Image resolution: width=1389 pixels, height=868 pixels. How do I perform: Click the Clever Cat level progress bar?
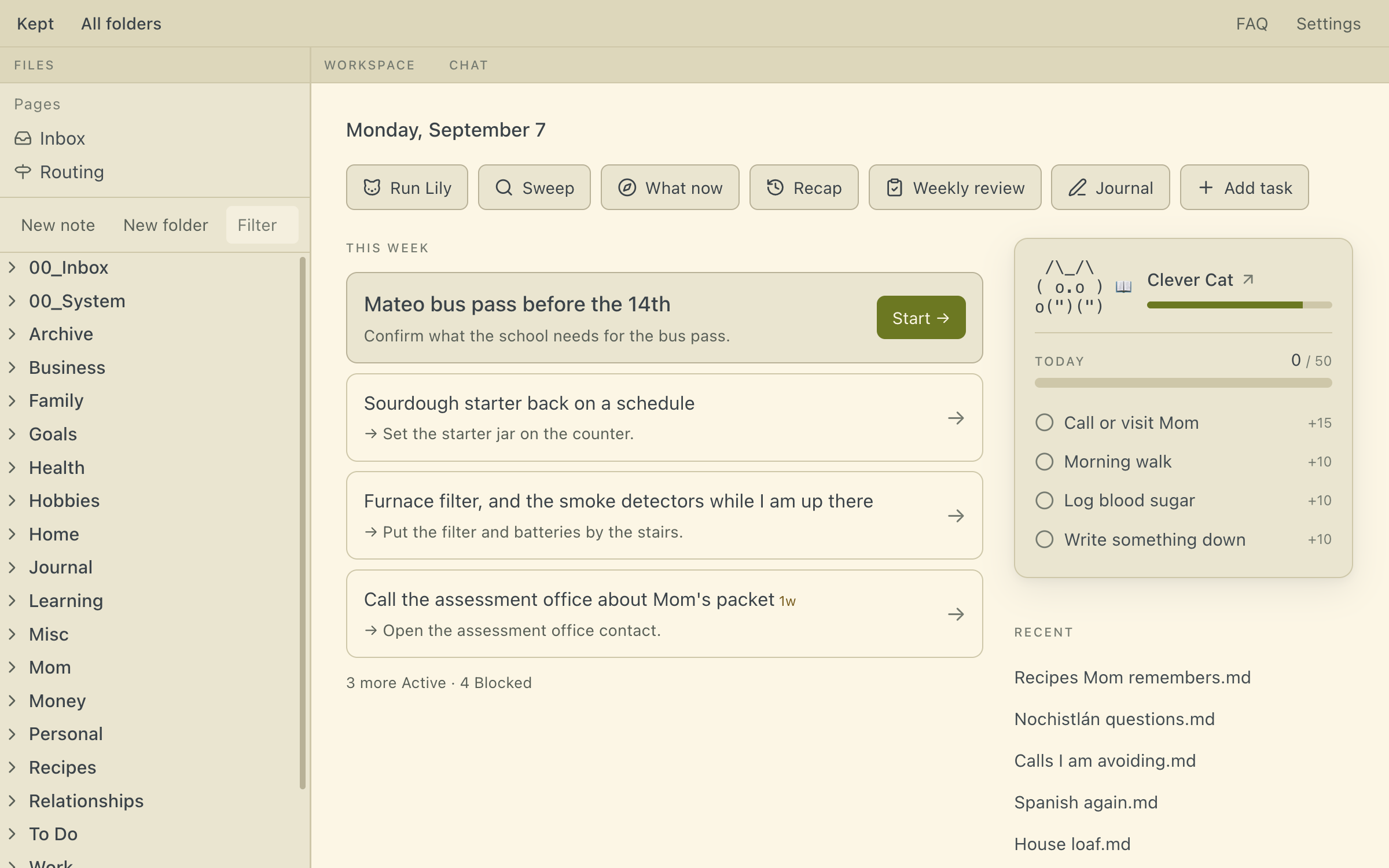pyautogui.click(x=1239, y=305)
